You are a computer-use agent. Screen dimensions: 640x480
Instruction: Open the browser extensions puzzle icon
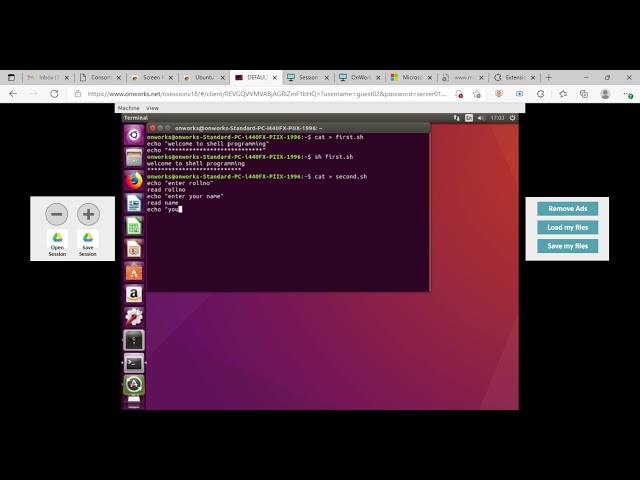[540, 94]
